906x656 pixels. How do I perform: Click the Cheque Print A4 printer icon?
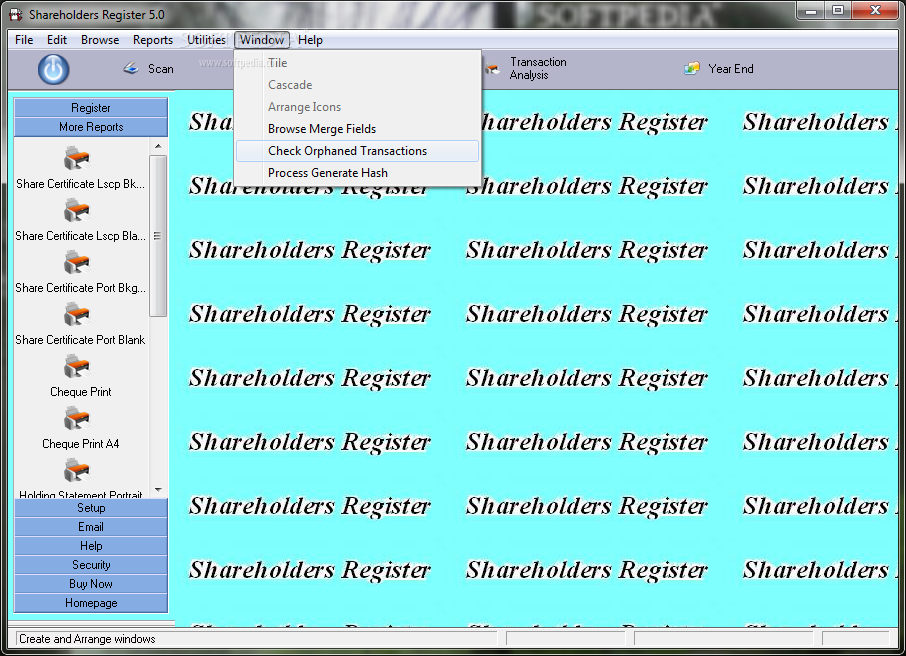pyautogui.click(x=77, y=418)
